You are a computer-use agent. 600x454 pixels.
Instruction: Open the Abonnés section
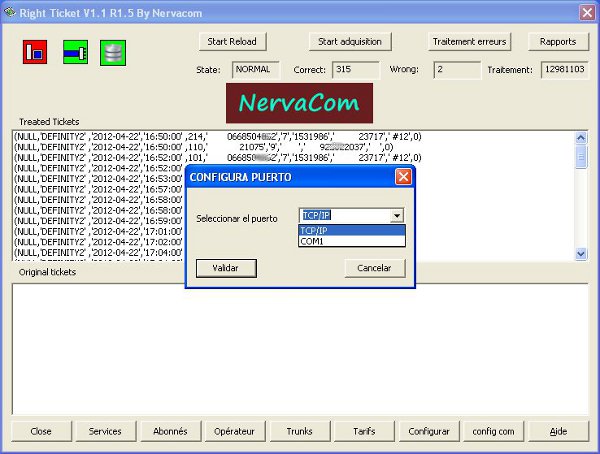point(170,431)
